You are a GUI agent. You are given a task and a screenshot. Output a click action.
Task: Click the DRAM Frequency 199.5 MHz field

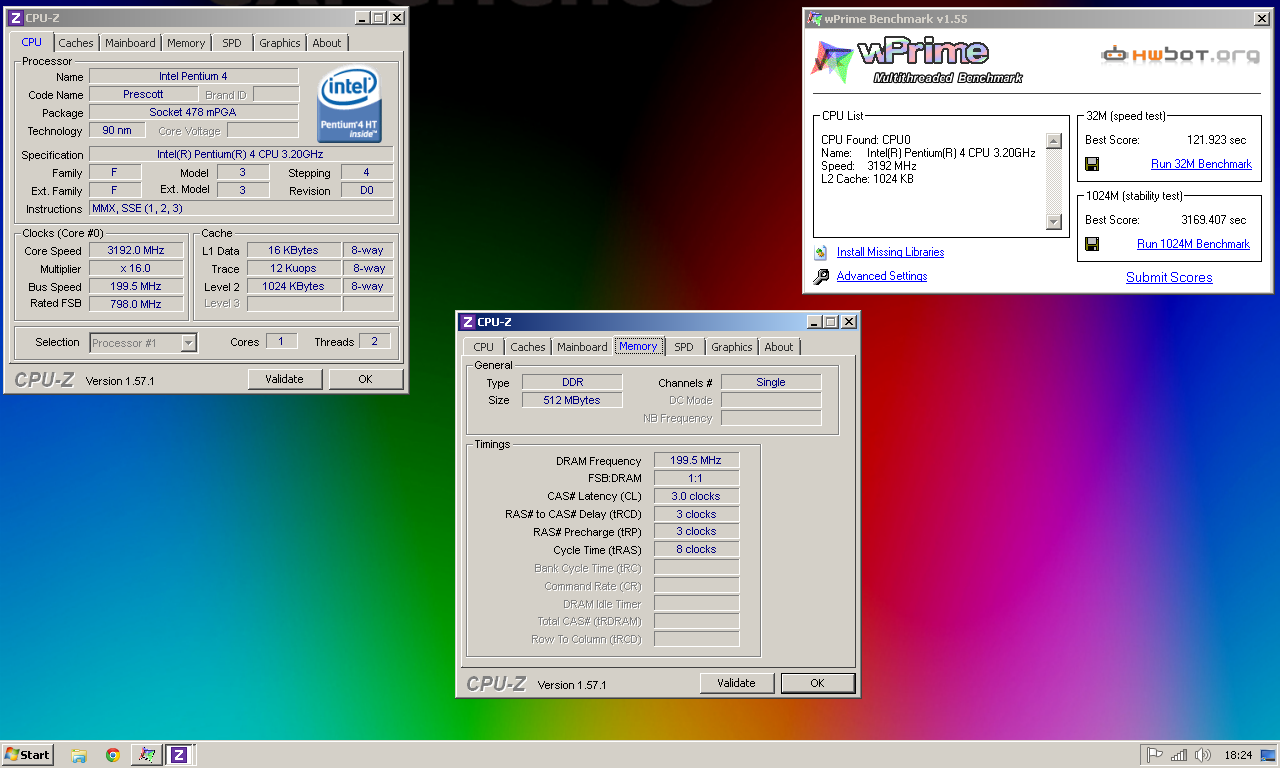pyautogui.click(x=696, y=460)
